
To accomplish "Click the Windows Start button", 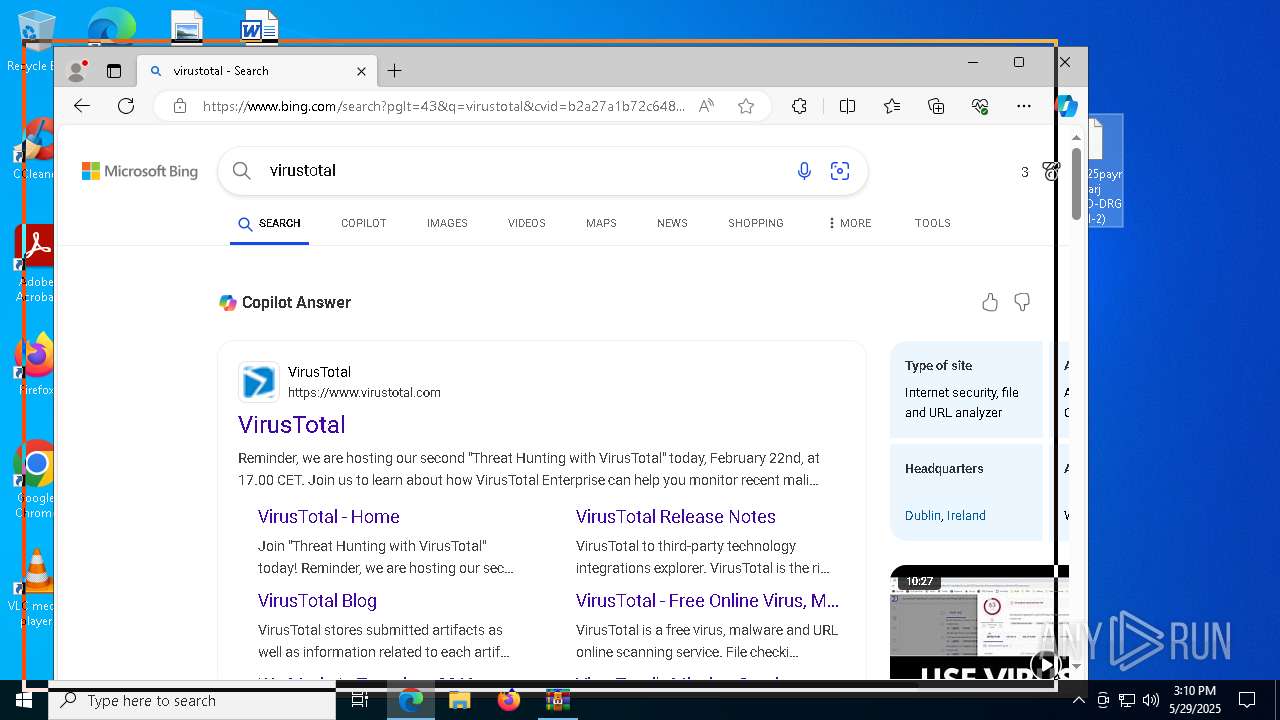I will point(23,700).
